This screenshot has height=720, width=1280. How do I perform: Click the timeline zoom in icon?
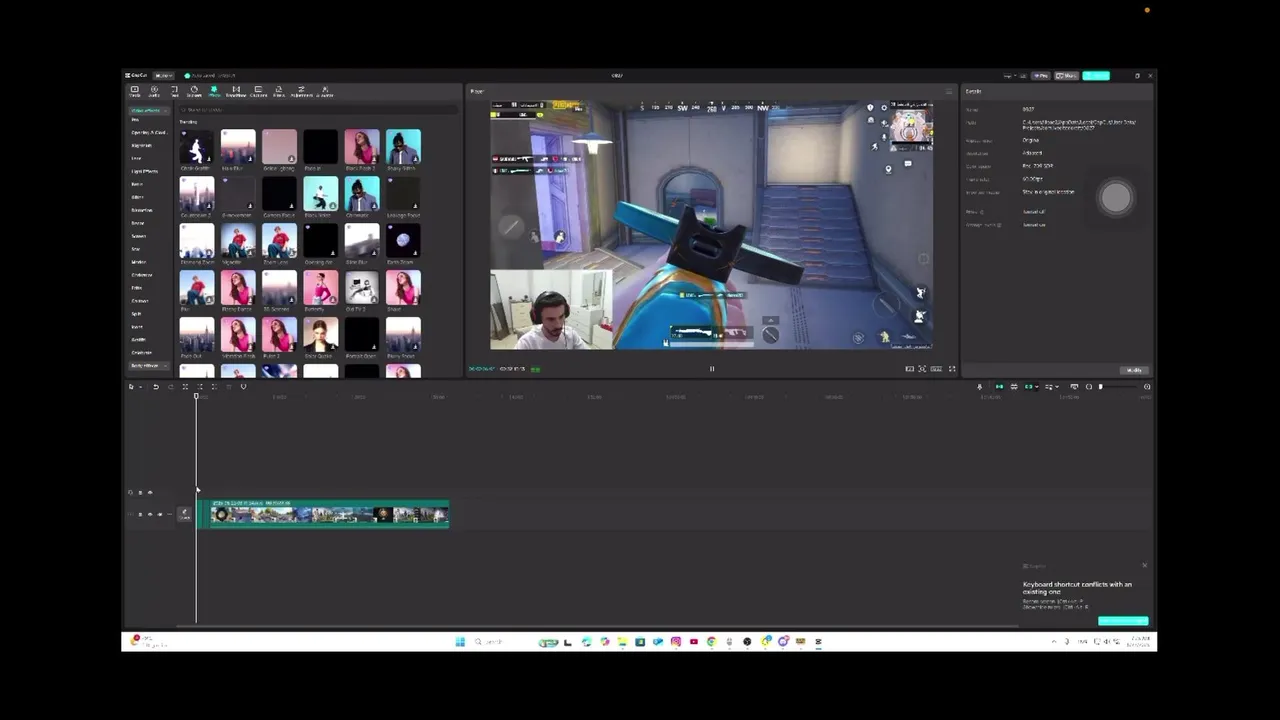coord(1147,387)
